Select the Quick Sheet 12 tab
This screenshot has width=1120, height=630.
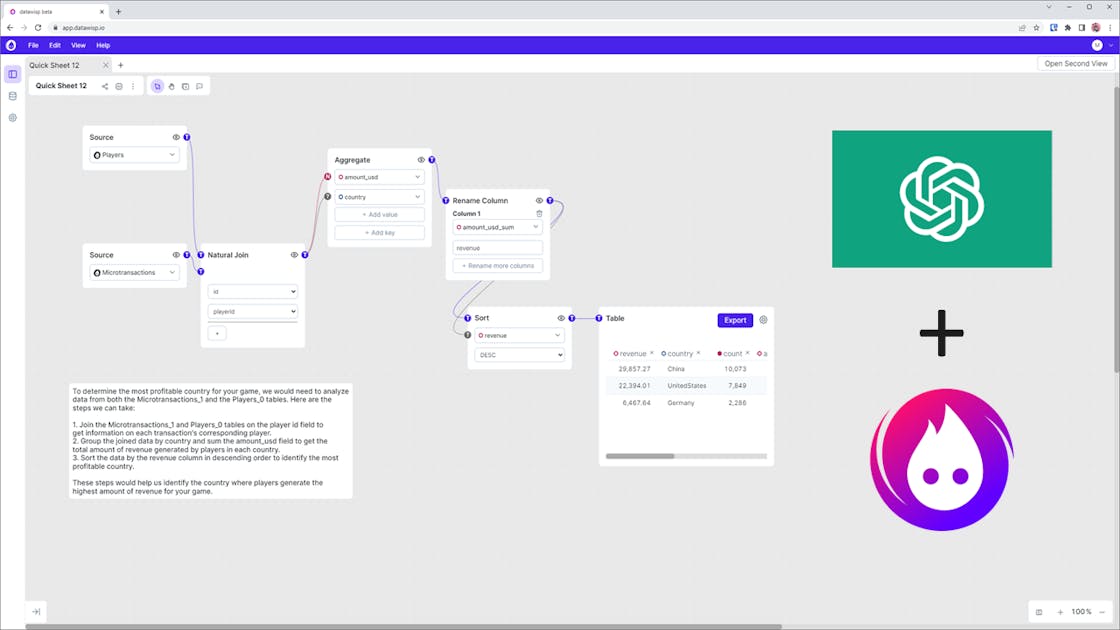click(x=62, y=64)
